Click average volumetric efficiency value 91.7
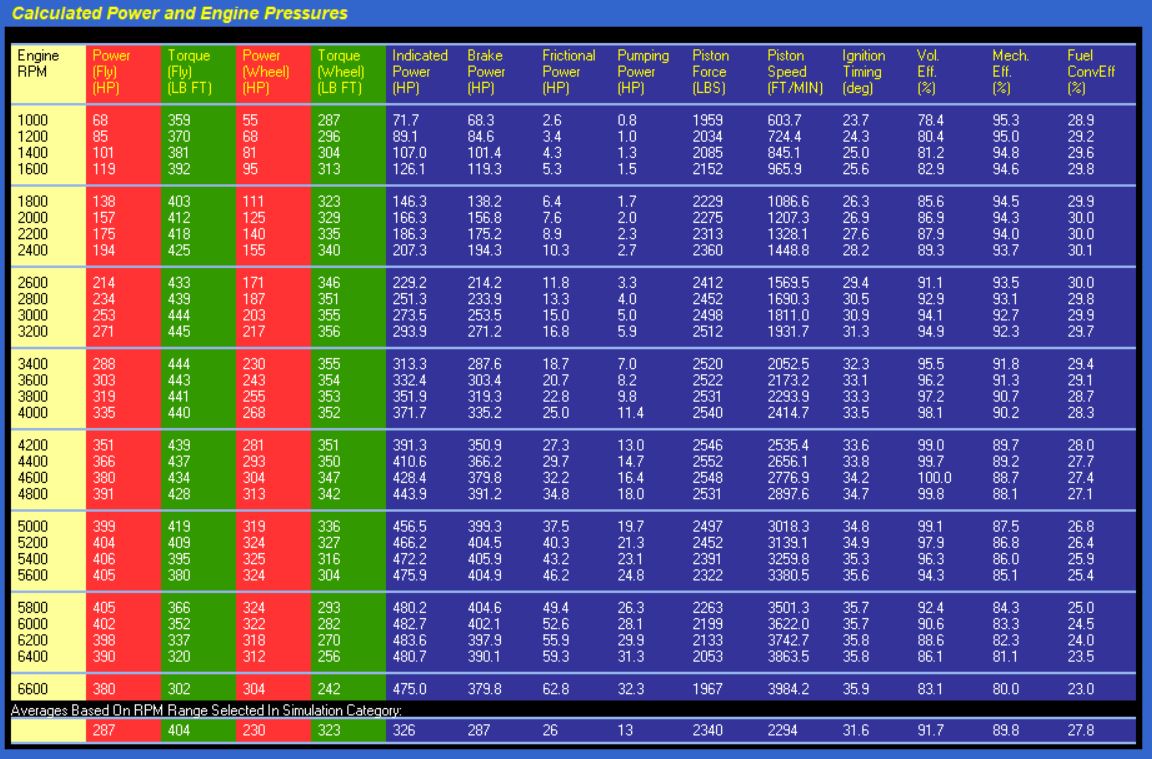 click(930, 730)
